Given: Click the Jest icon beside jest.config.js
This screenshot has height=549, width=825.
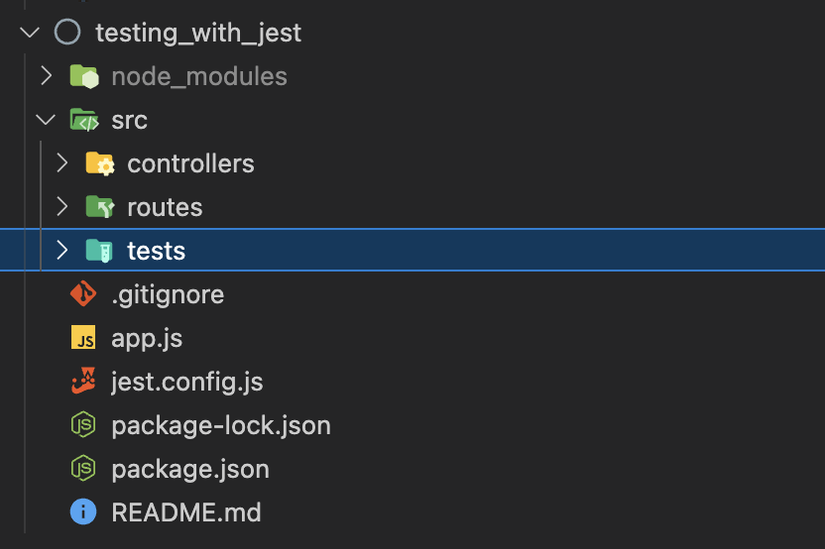Looking at the screenshot, I should click(x=83, y=381).
